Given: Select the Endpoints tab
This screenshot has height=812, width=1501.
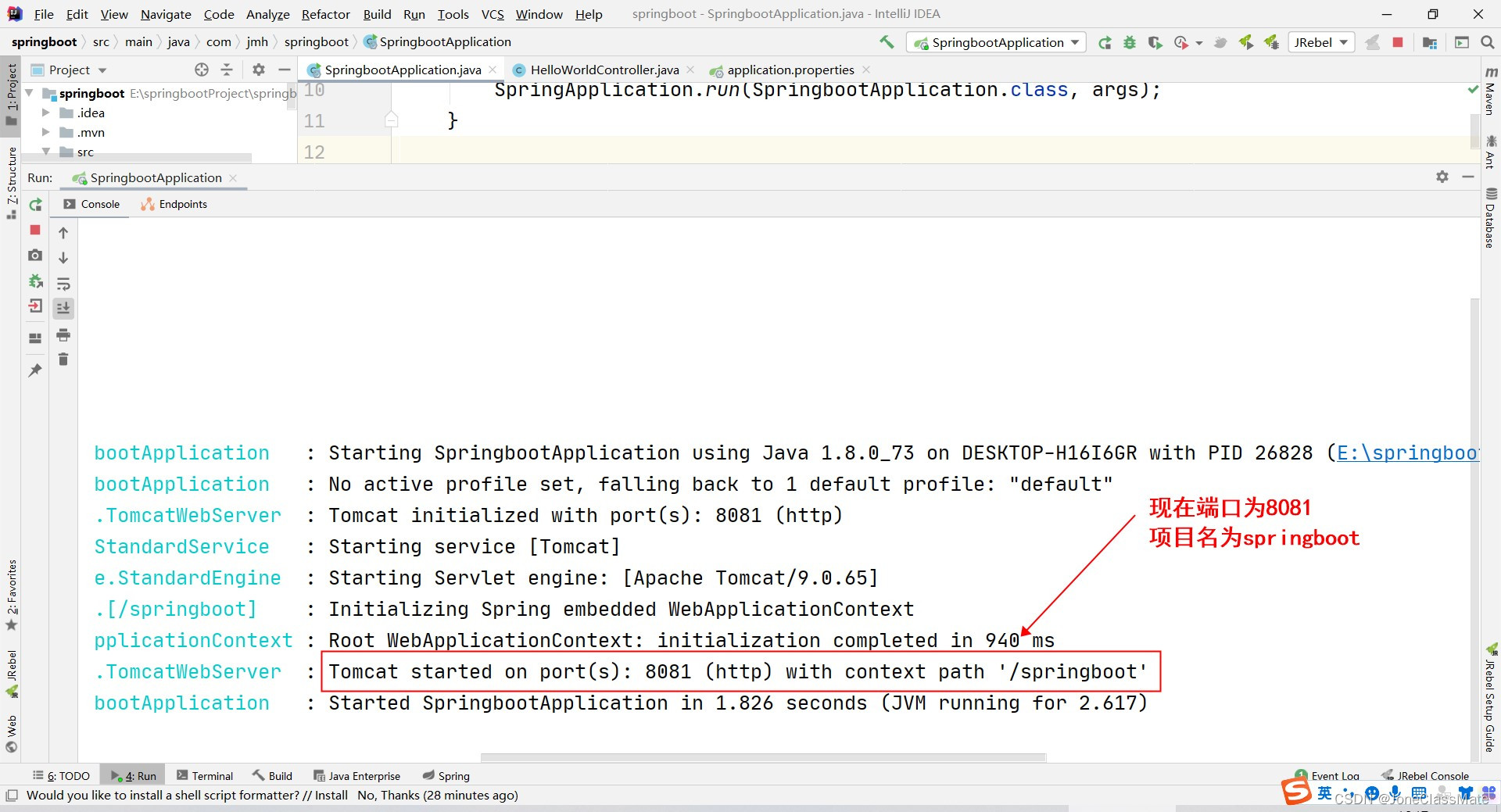Looking at the screenshot, I should [x=174, y=204].
